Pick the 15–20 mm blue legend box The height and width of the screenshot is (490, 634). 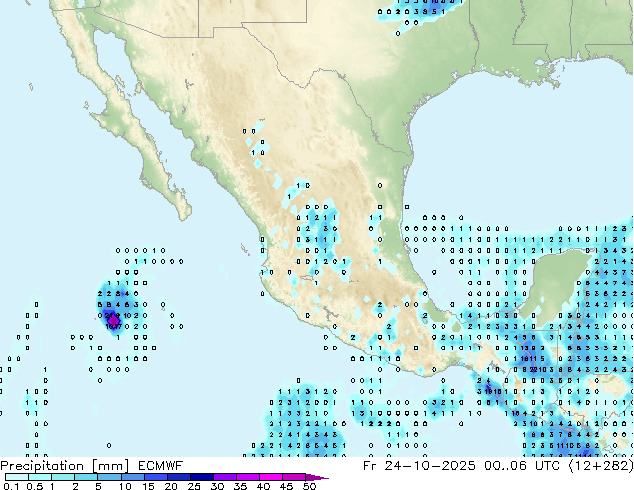pos(156,477)
